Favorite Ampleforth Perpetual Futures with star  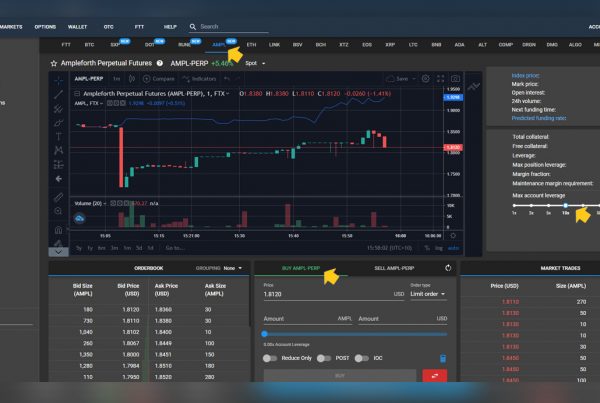point(53,62)
